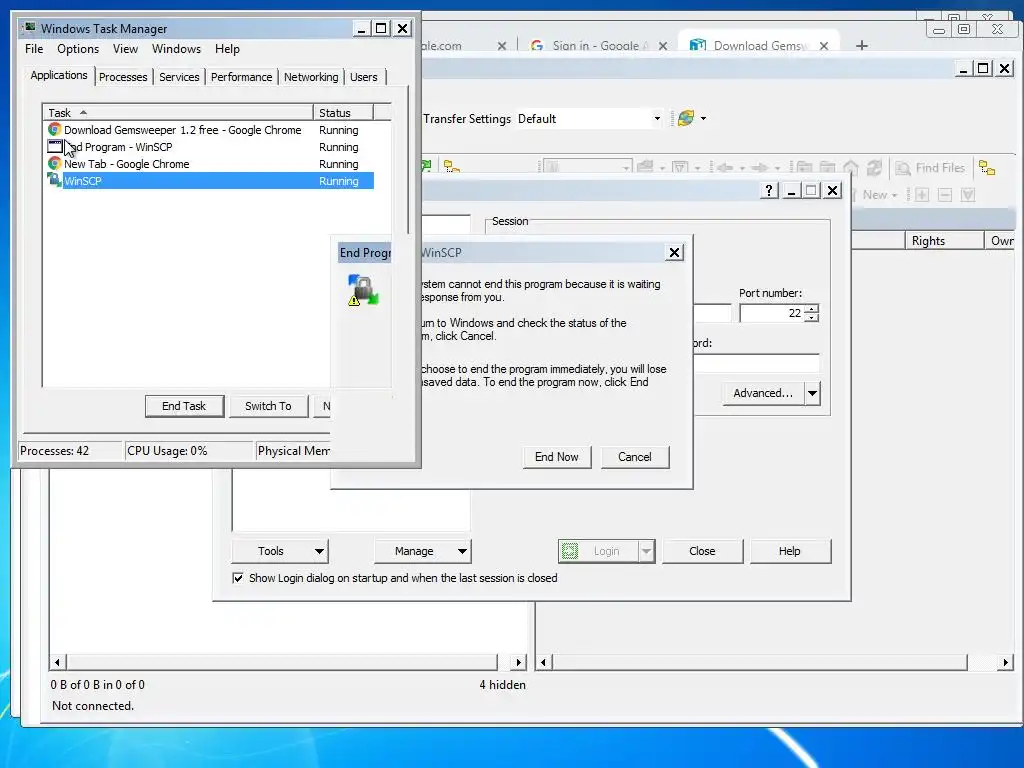Open a new Chrome tab with plus button
Screen dimensions: 1024x768
pyautogui.click(x=862, y=45)
